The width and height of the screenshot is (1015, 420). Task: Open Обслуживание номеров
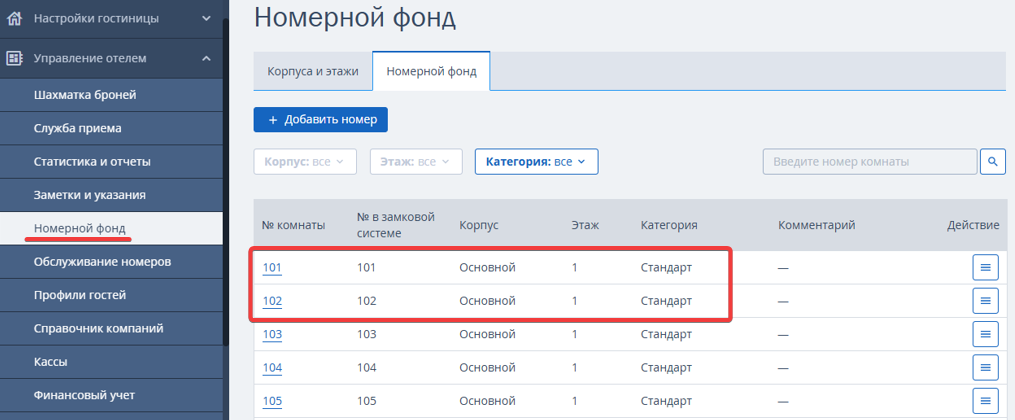pyautogui.click(x=111, y=262)
